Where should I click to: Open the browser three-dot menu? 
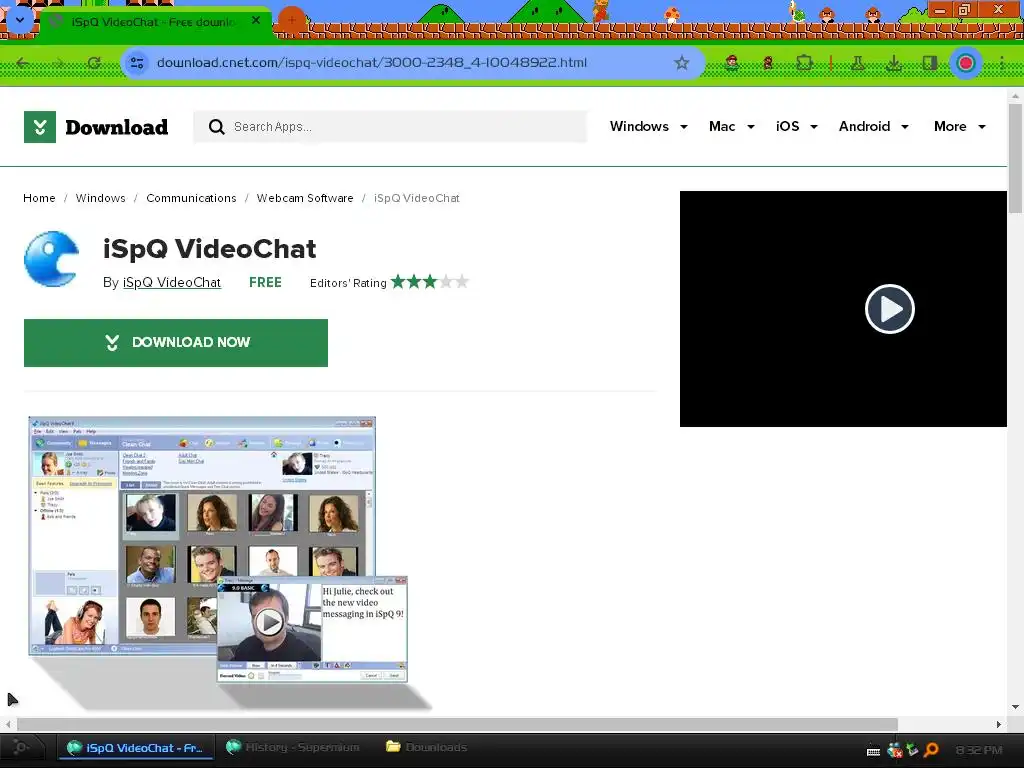pyautogui.click(x=1001, y=63)
